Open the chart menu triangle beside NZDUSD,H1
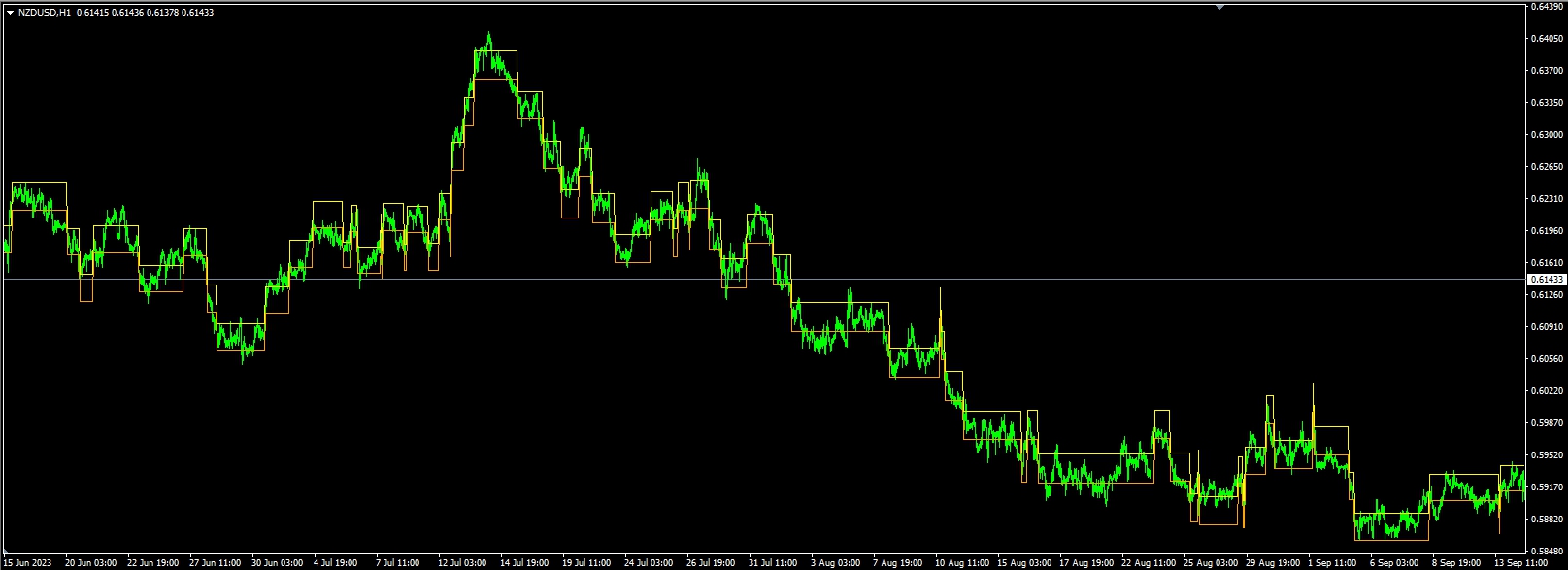This screenshot has height=570, width=1568. tap(10, 13)
